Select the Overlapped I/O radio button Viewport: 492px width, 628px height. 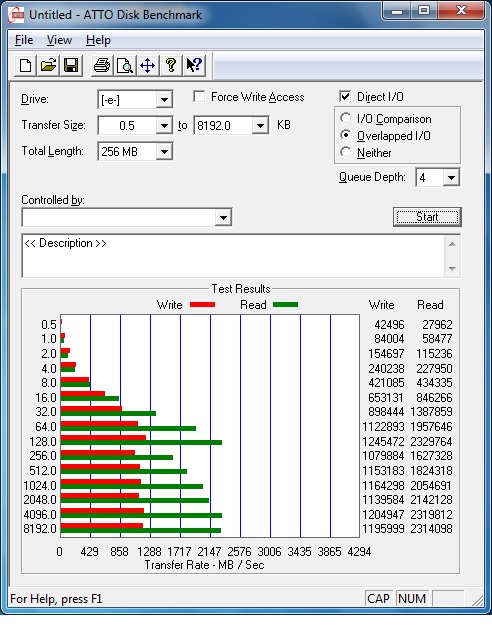pyautogui.click(x=345, y=135)
